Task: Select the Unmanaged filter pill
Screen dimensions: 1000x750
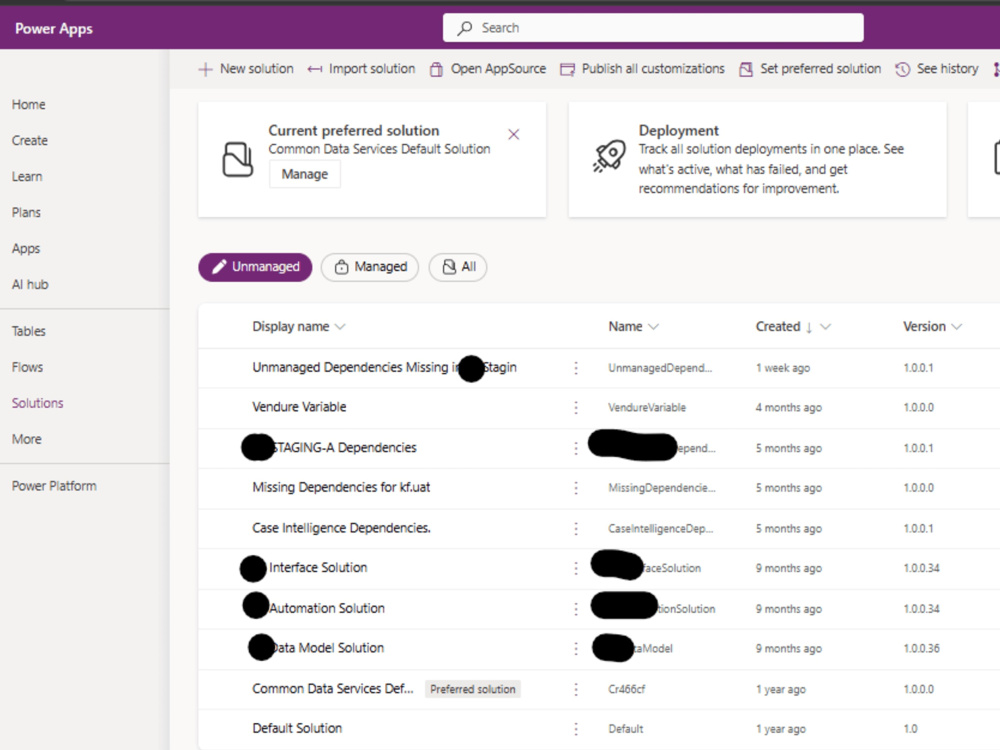Action: point(255,267)
